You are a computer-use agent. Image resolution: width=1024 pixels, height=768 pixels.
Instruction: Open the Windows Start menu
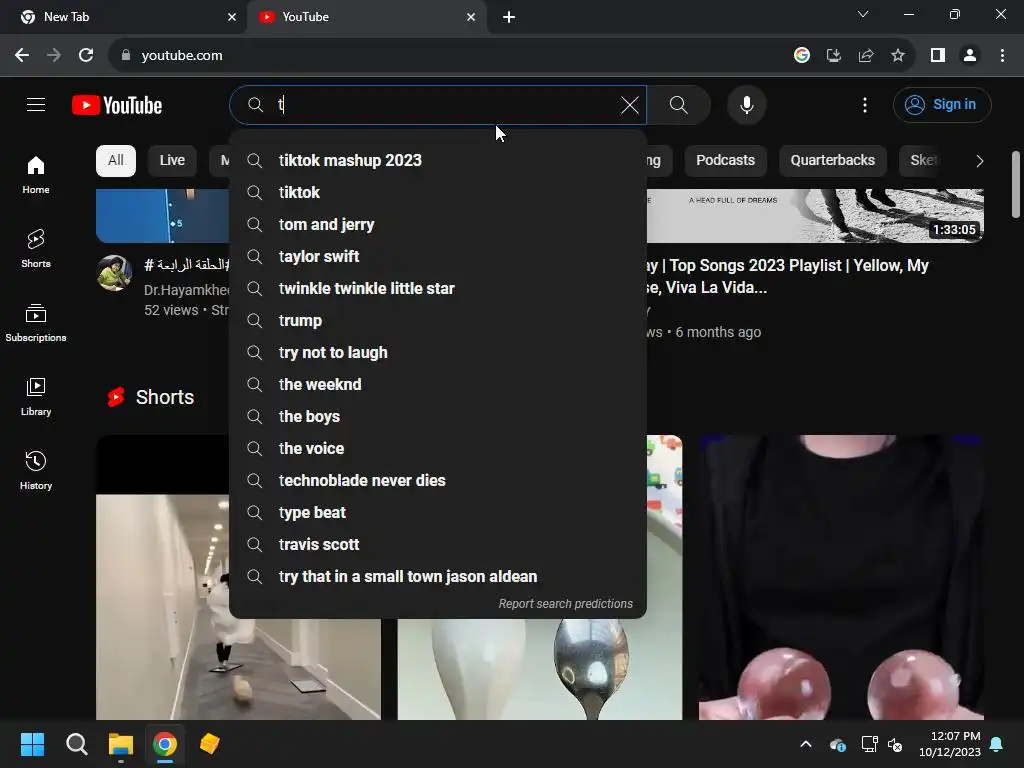pos(32,744)
